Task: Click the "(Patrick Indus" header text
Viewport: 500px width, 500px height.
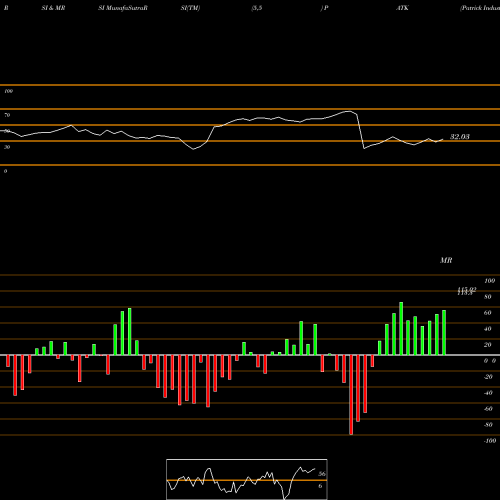Action: (x=480, y=8)
